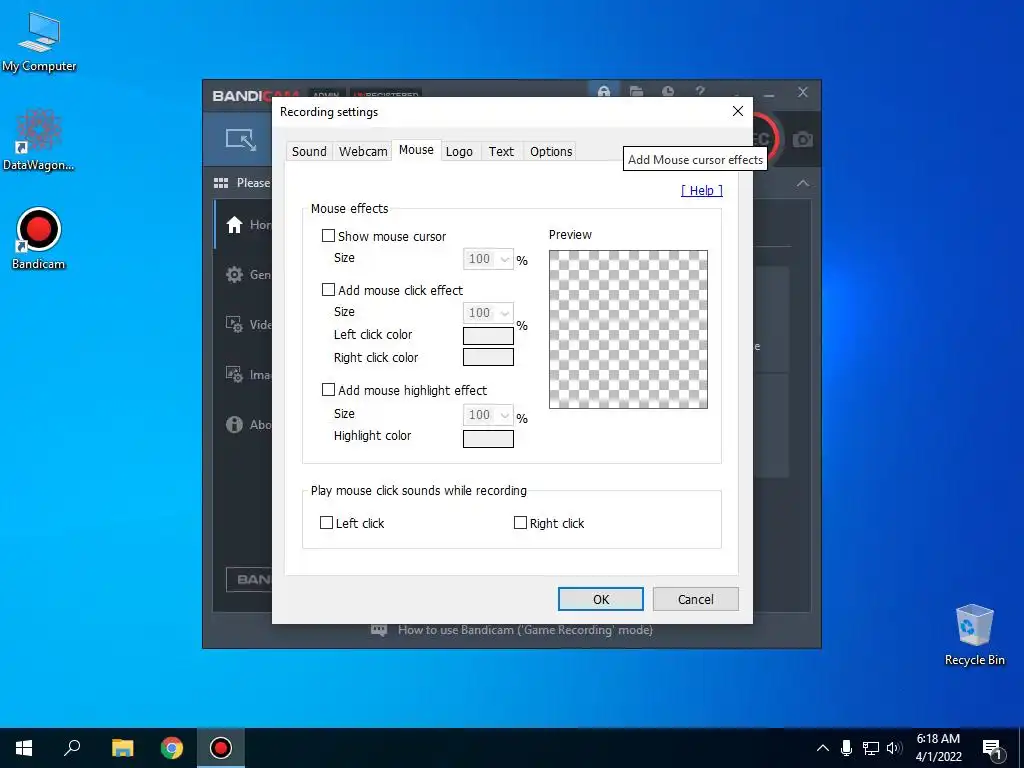Image resolution: width=1024 pixels, height=768 pixels.
Task: Click the Bandicam taskbar button
Action: (221, 748)
